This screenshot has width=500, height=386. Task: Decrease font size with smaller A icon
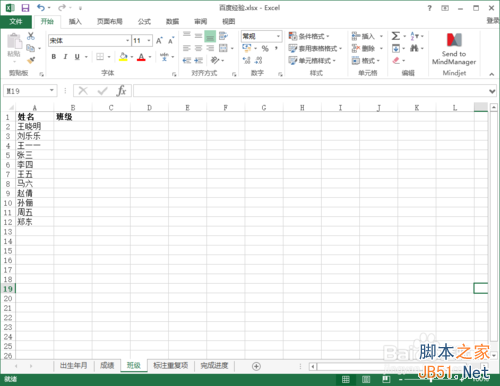click(x=171, y=41)
